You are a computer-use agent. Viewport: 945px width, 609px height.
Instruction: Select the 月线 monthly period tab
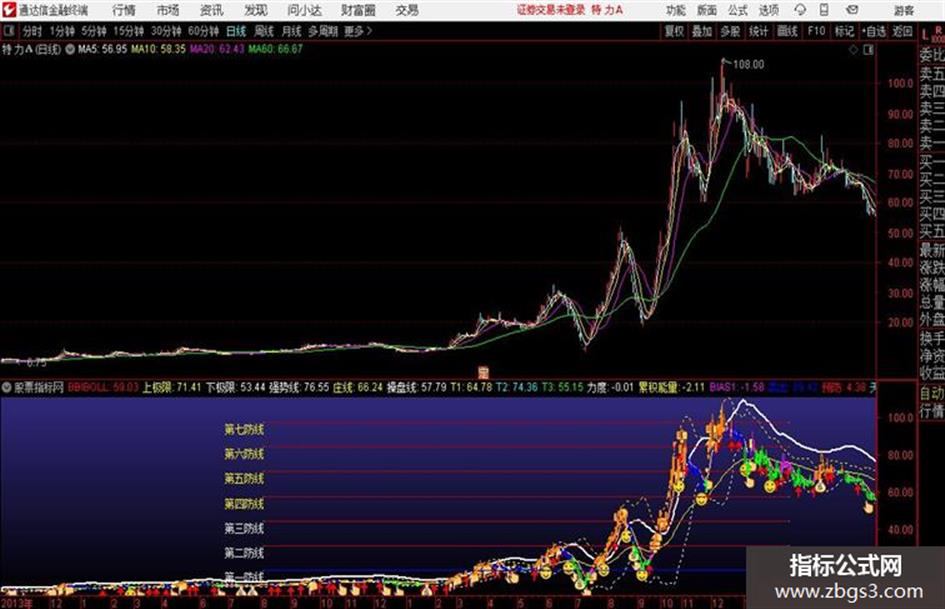pyautogui.click(x=292, y=31)
